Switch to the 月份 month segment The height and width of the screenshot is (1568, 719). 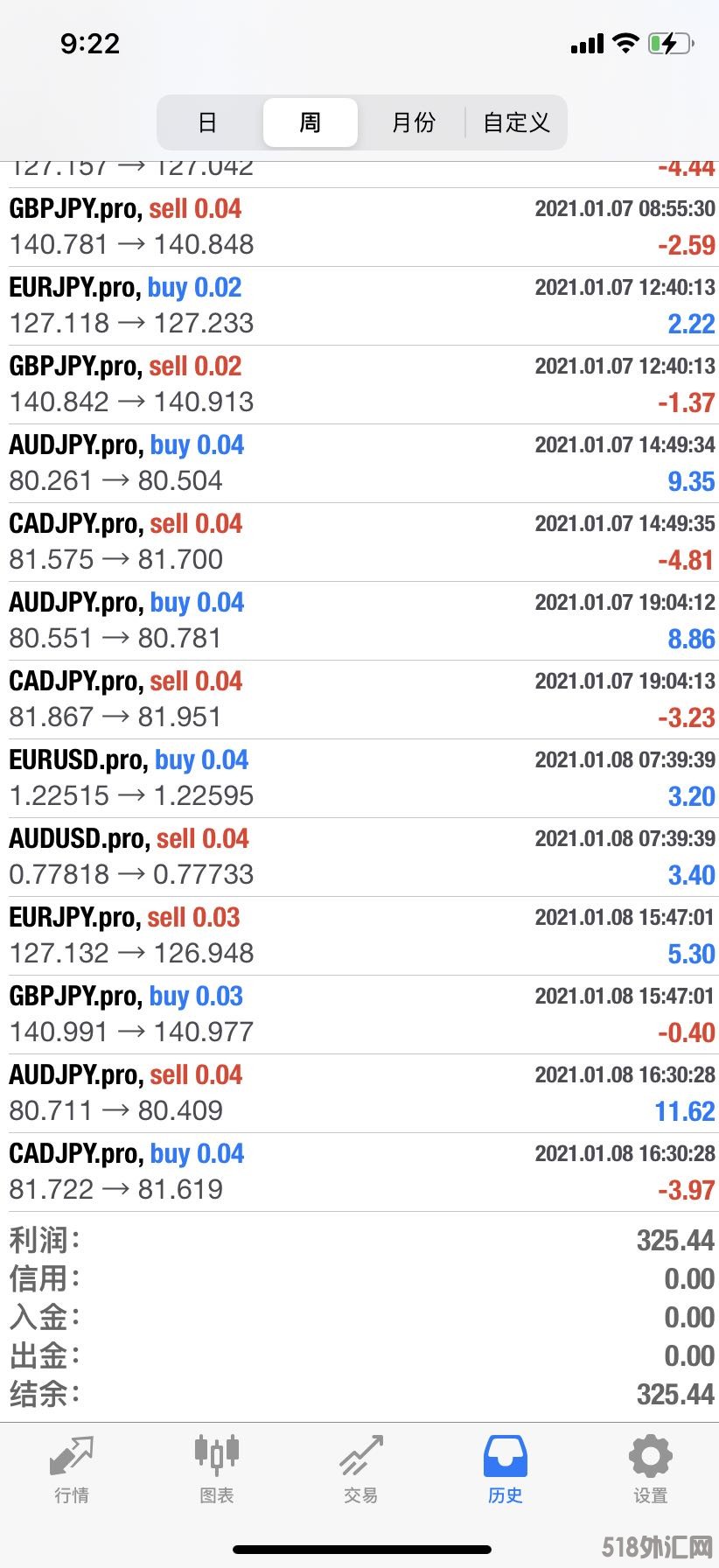[x=413, y=122]
